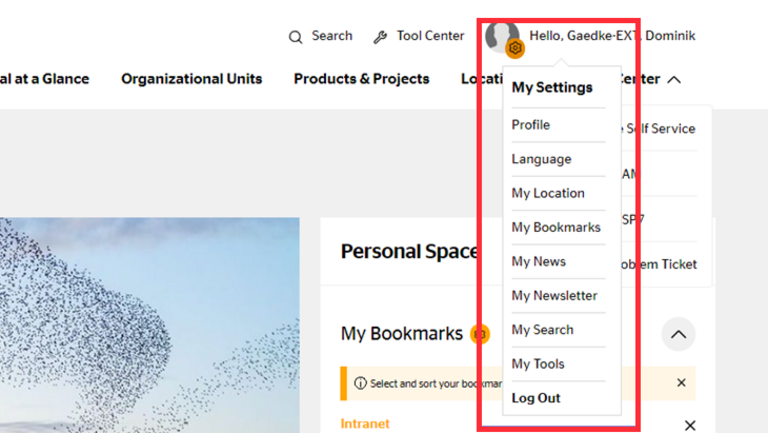
Task: Open settings gear beside My Bookmarks heading
Action: (480, 334)
